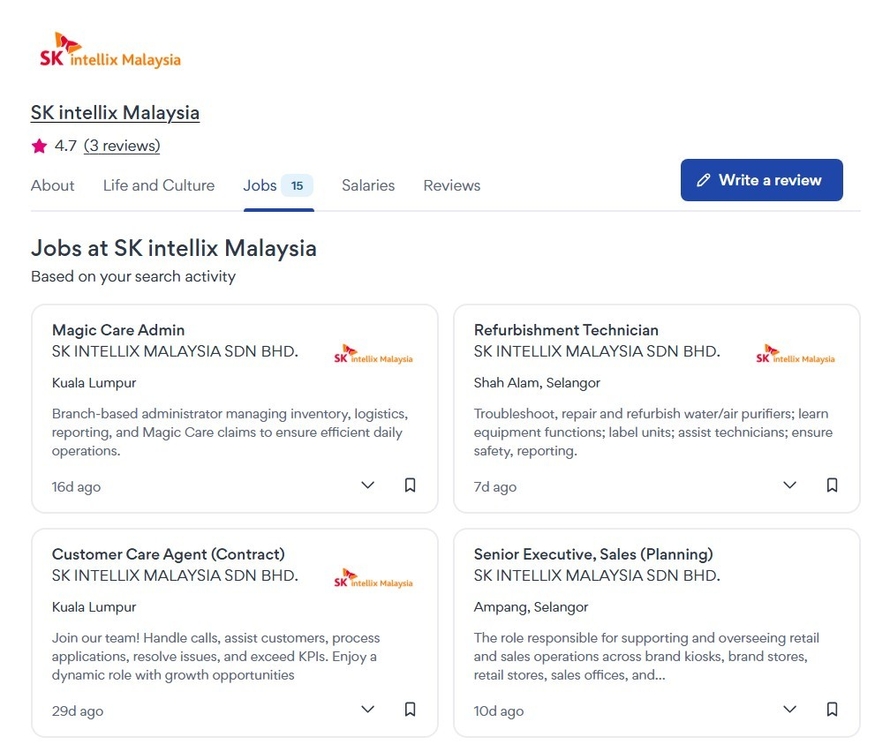The image size is (875, 752).
Task: Click the SK intellix Malaysia header logo
Action: [x=110, y=51]
